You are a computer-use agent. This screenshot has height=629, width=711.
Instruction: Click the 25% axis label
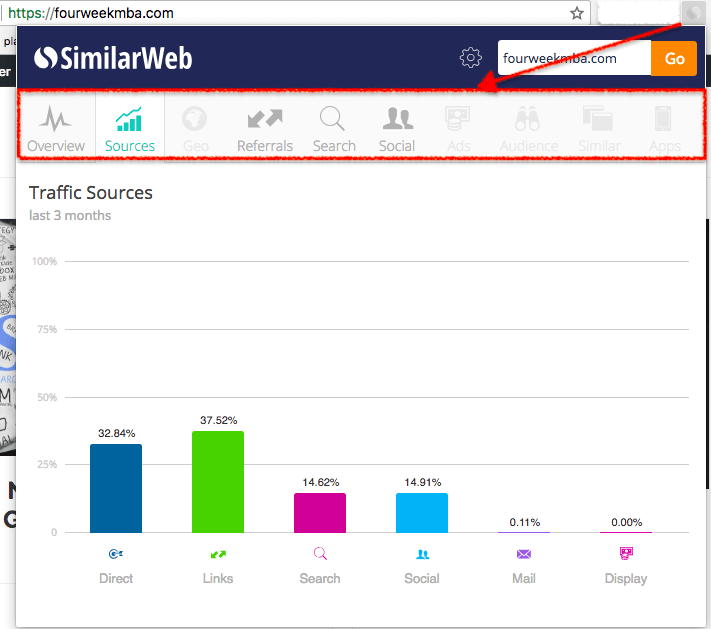click(x=47, y=465)
